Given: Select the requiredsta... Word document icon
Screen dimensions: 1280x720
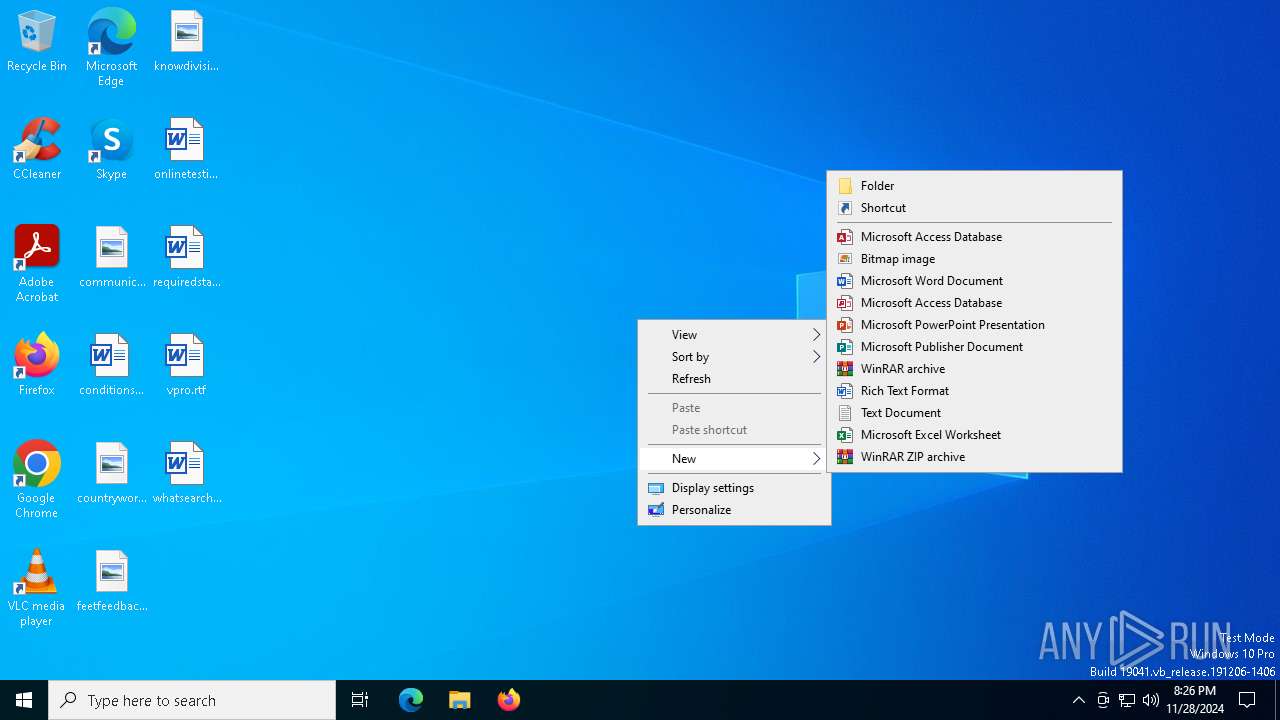Looking at the screenshot, I should [x=186, y=258].
